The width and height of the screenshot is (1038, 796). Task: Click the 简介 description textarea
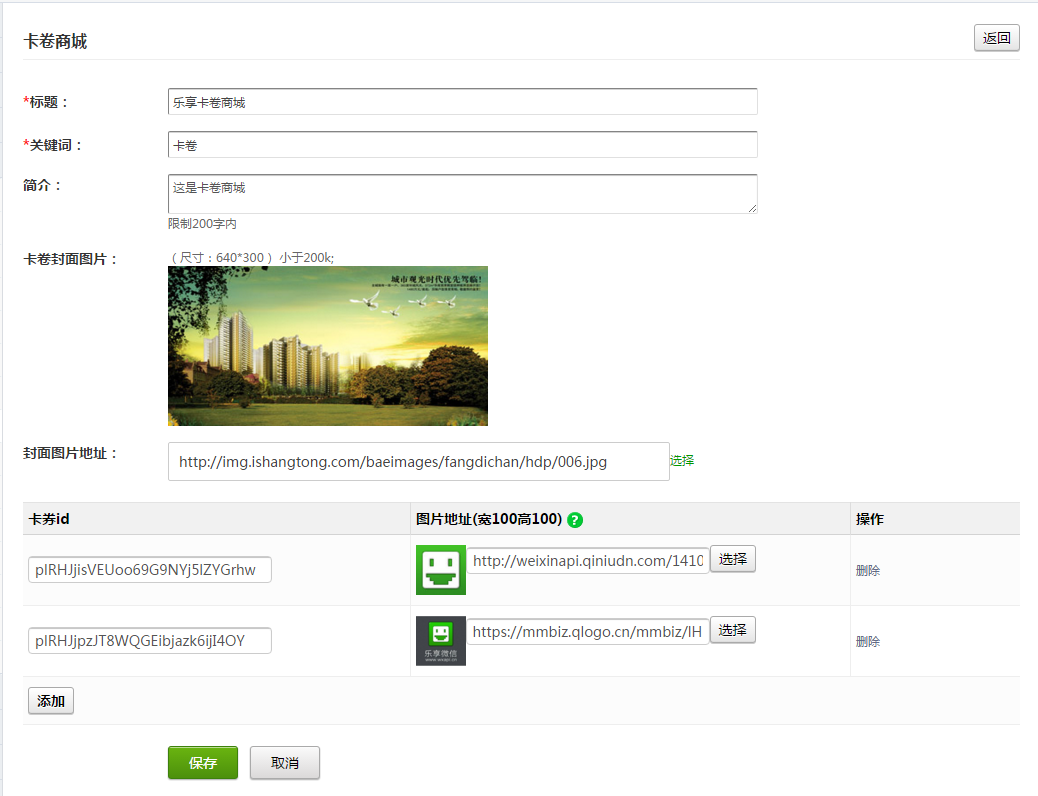click(462, 193)
